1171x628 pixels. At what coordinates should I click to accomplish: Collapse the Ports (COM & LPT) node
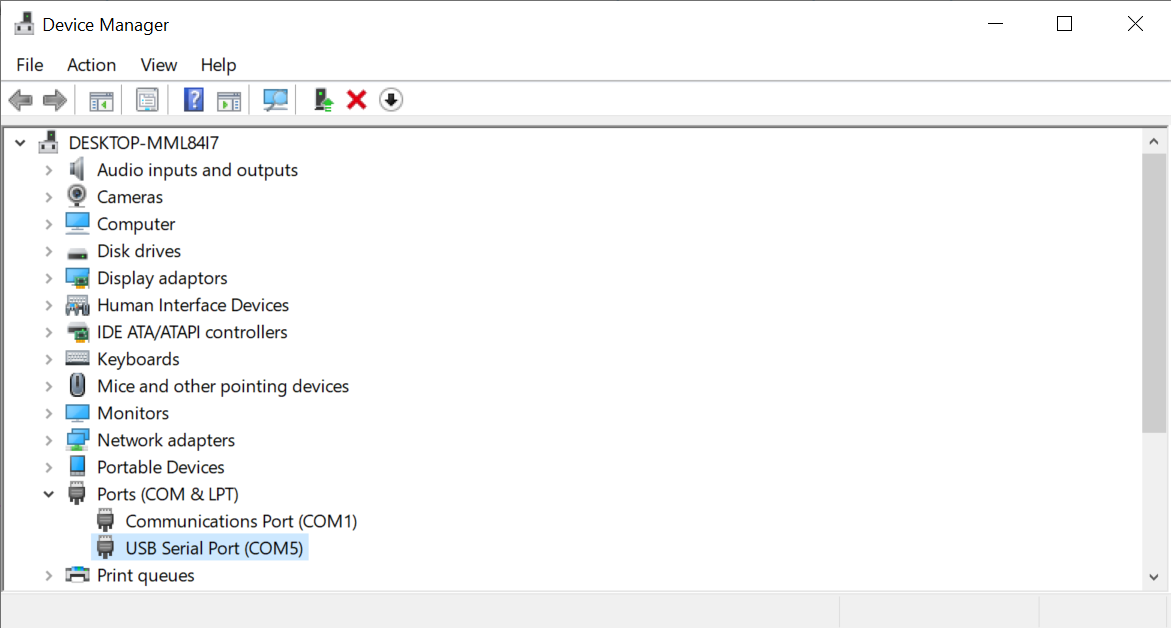[x=49, y=494]
